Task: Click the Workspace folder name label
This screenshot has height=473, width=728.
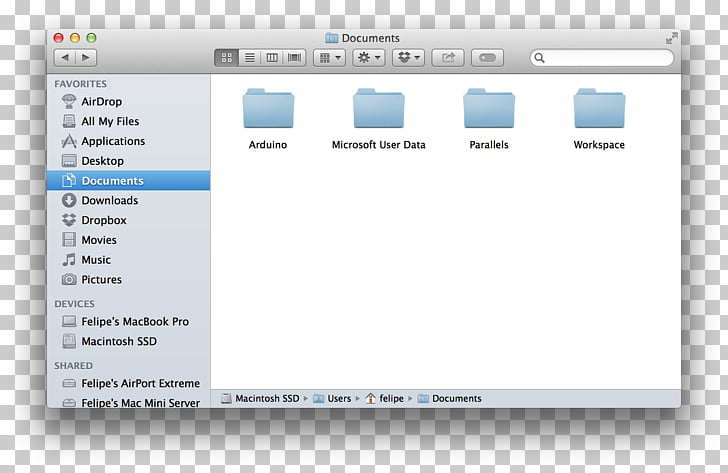Action: (x=599, y=145)
